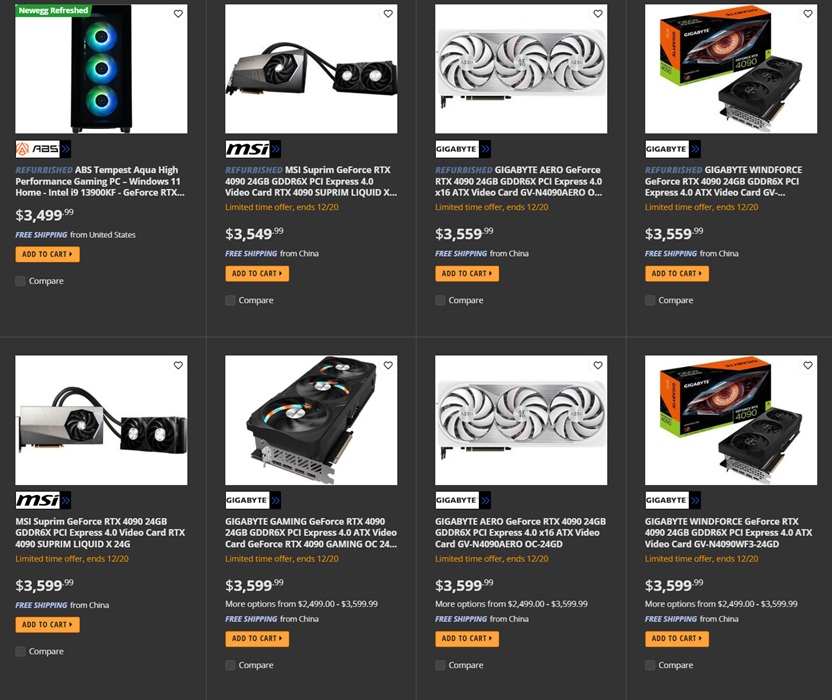
Task: Open the MSI Suprim LIQUID X 24G title link
Action: point(100,532)
